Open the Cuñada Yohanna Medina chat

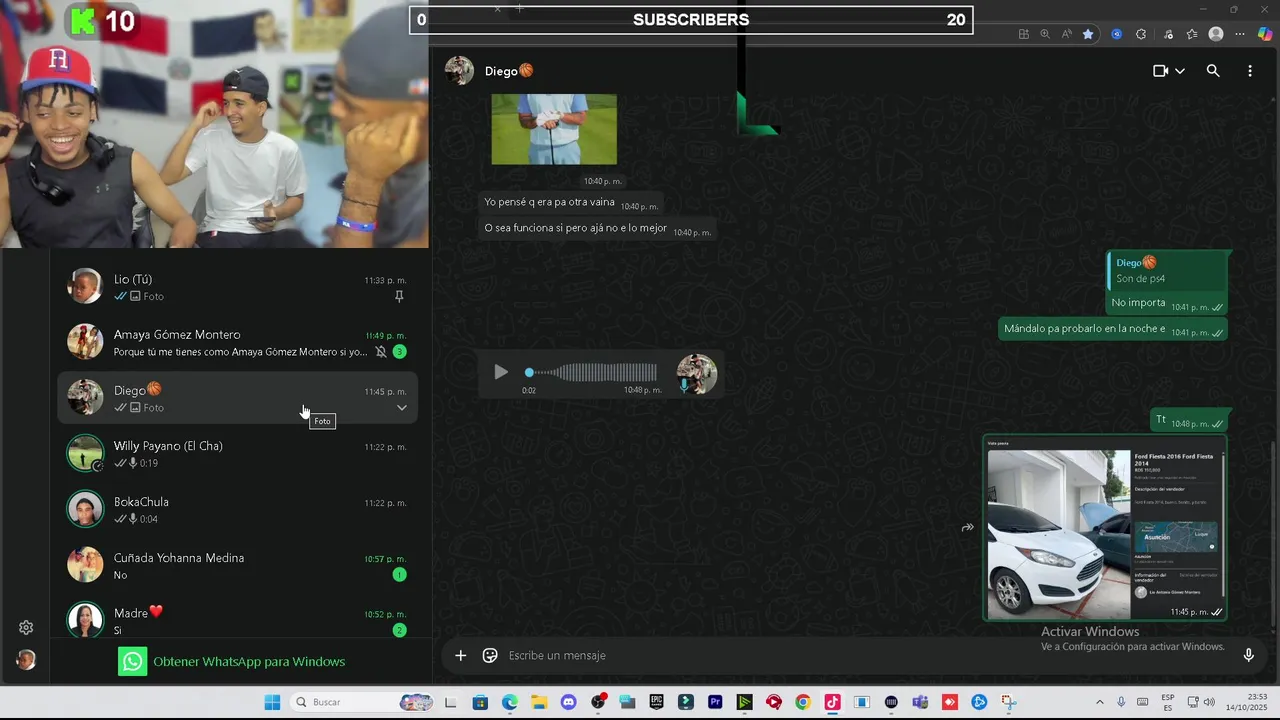236,566
